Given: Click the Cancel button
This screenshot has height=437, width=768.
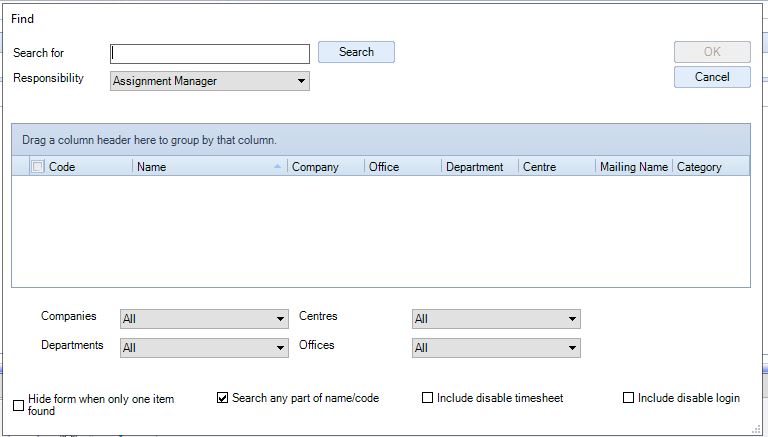Looking at the screenshot, I should coord(712,77).
